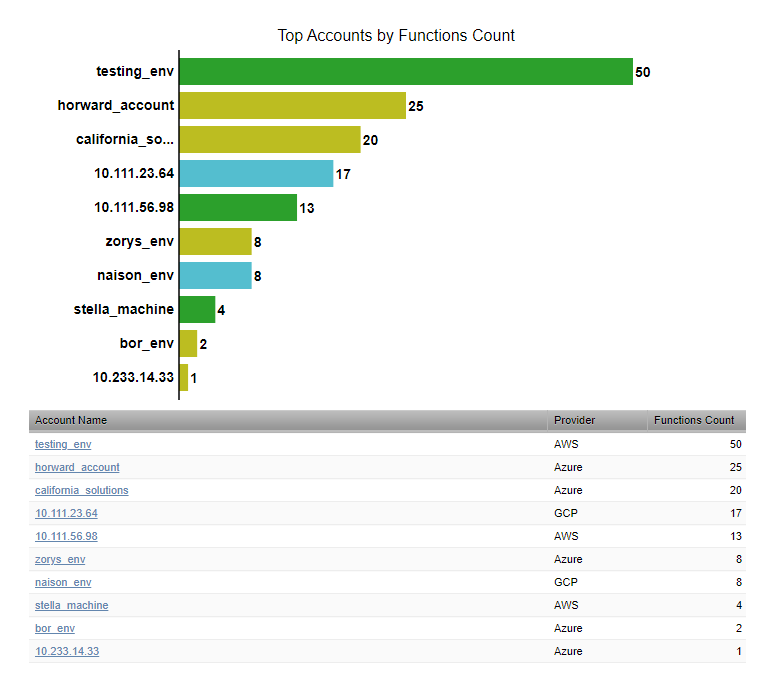Click the horward_account chart axis label

tap(116, 105)
